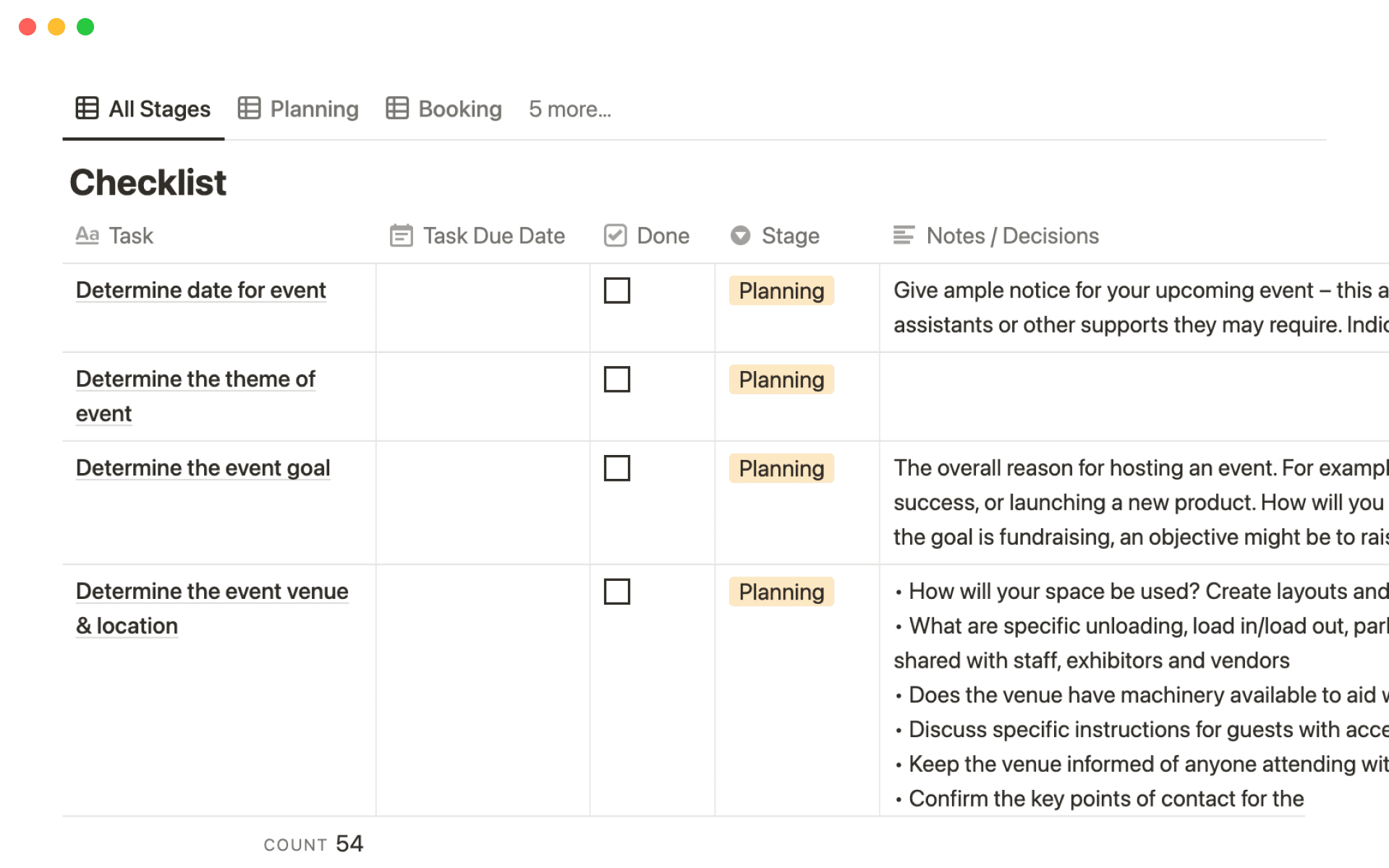Click the table icon beside All Stages
The width and height of the screenshot is (1389, 868).
coord(86,107)
